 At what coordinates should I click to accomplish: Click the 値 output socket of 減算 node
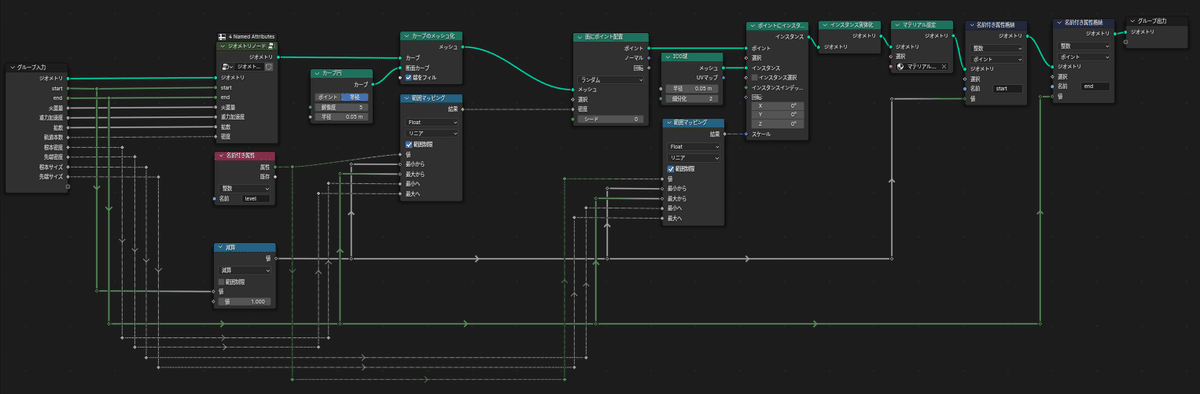(275, 258)
